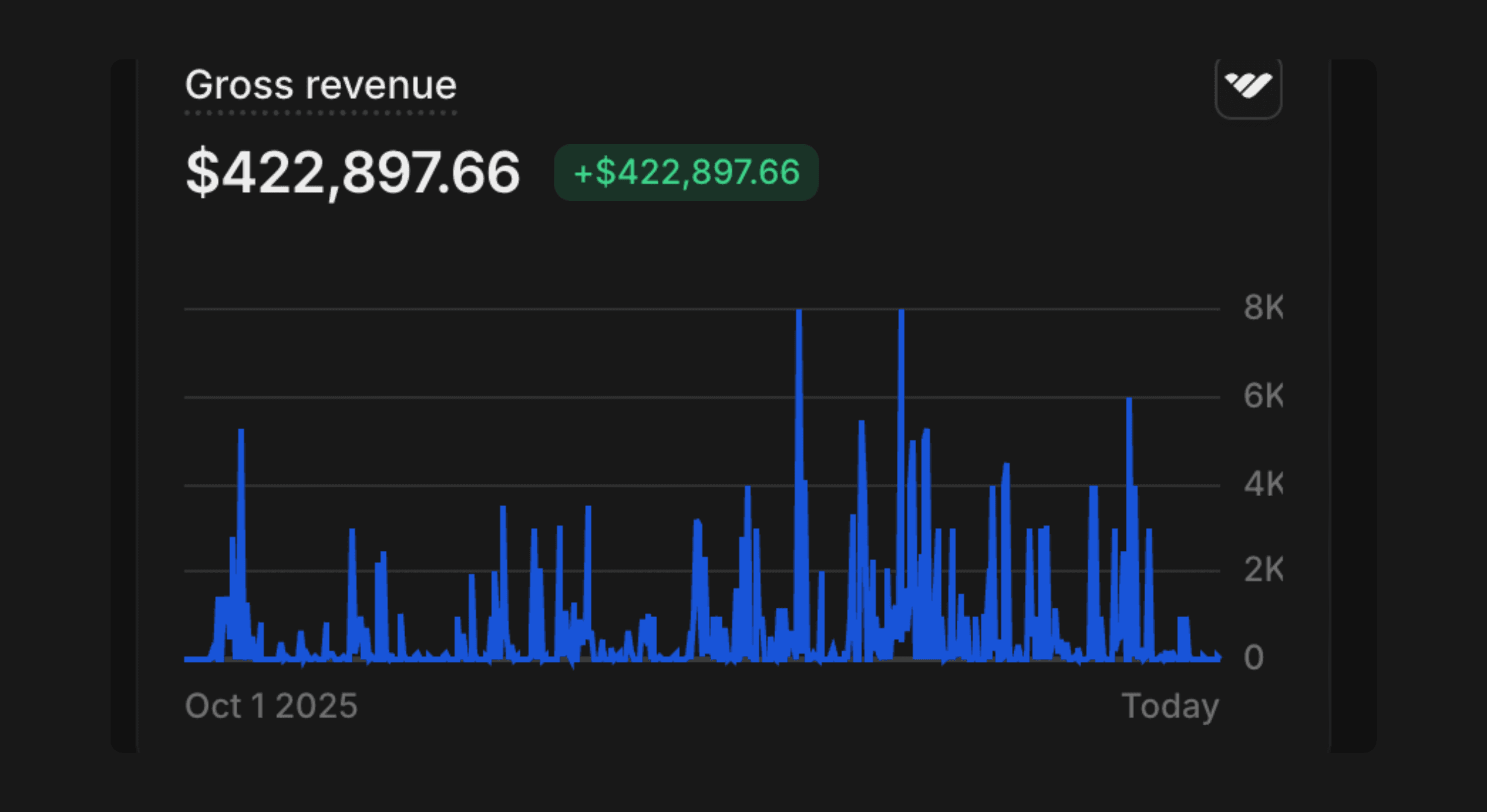The image size is (1487, 812).
Task: Click the dark right edge strip of the card
Action: (1353, 404)
